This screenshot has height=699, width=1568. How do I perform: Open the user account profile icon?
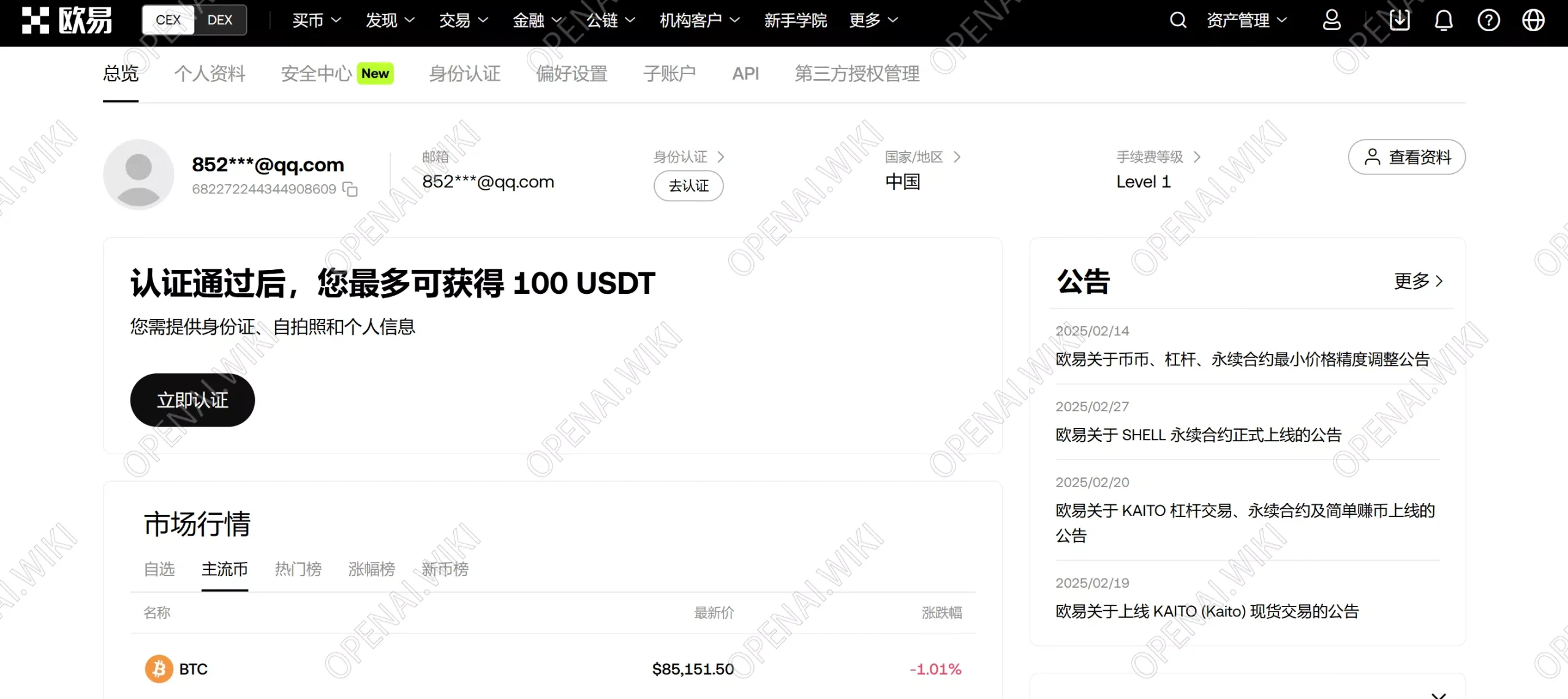point(1332,20)
